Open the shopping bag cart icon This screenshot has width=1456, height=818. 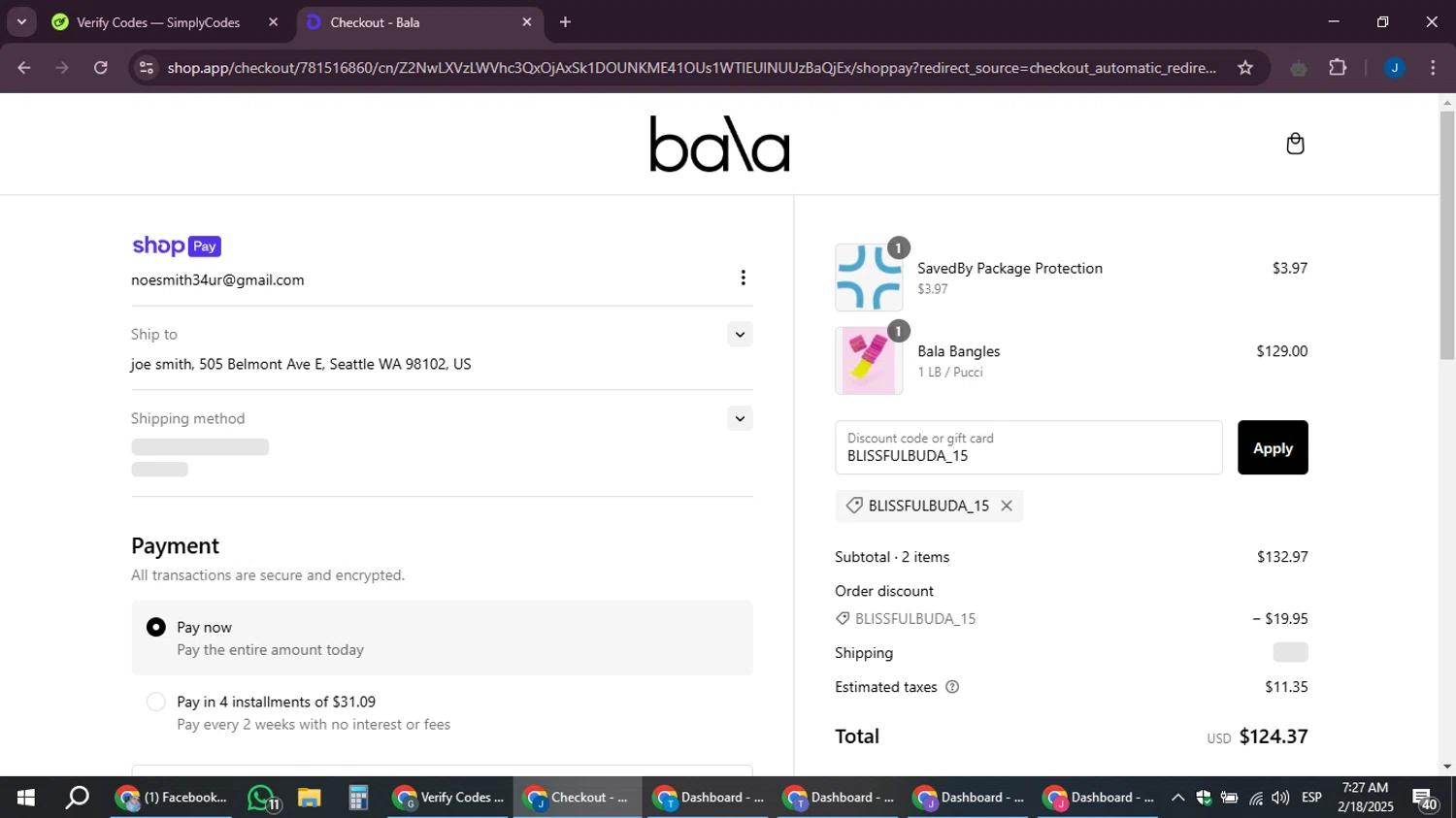tap(1295, 144)
